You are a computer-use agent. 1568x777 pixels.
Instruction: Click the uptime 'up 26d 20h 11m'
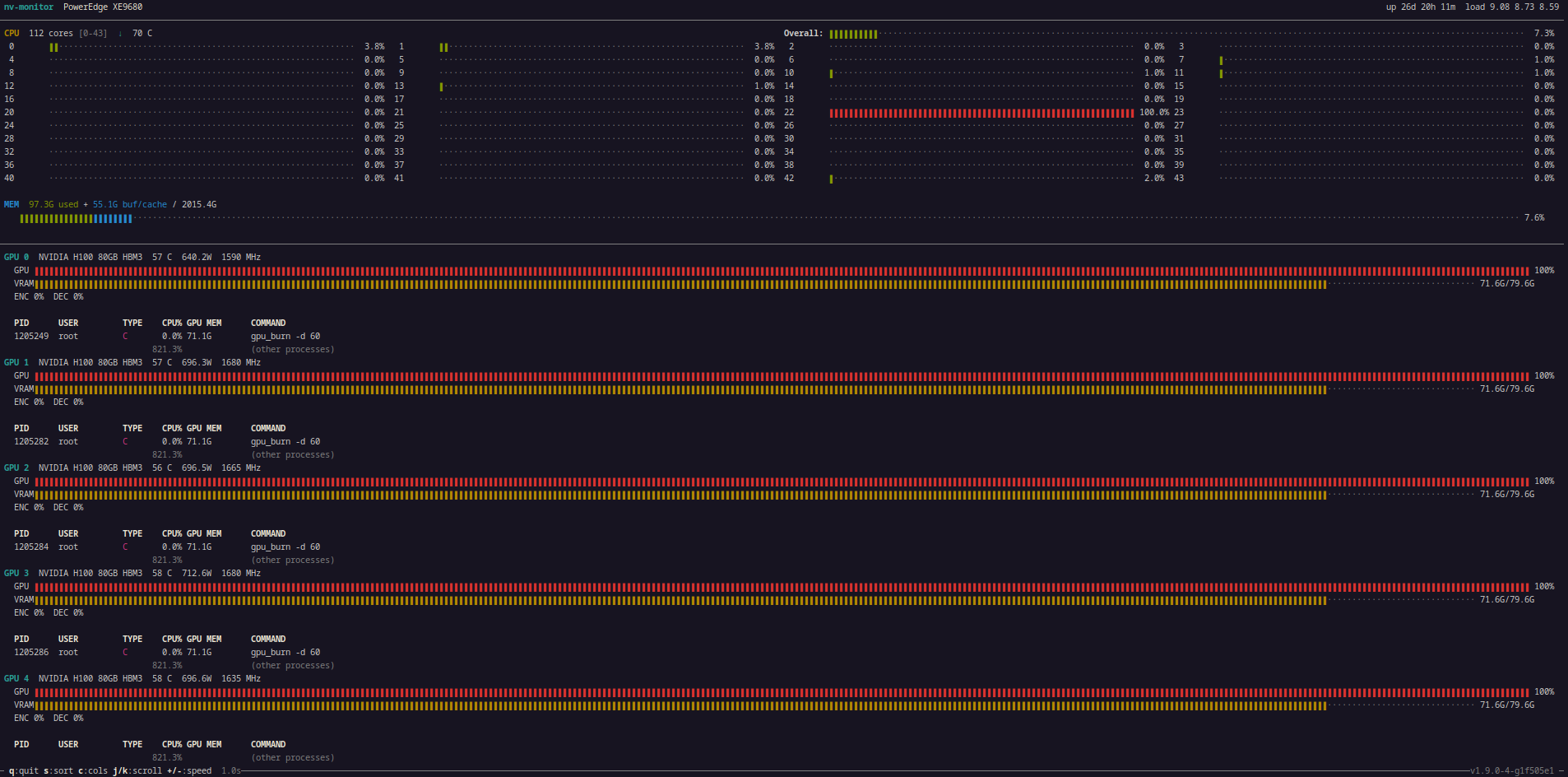coord(1421,7)
